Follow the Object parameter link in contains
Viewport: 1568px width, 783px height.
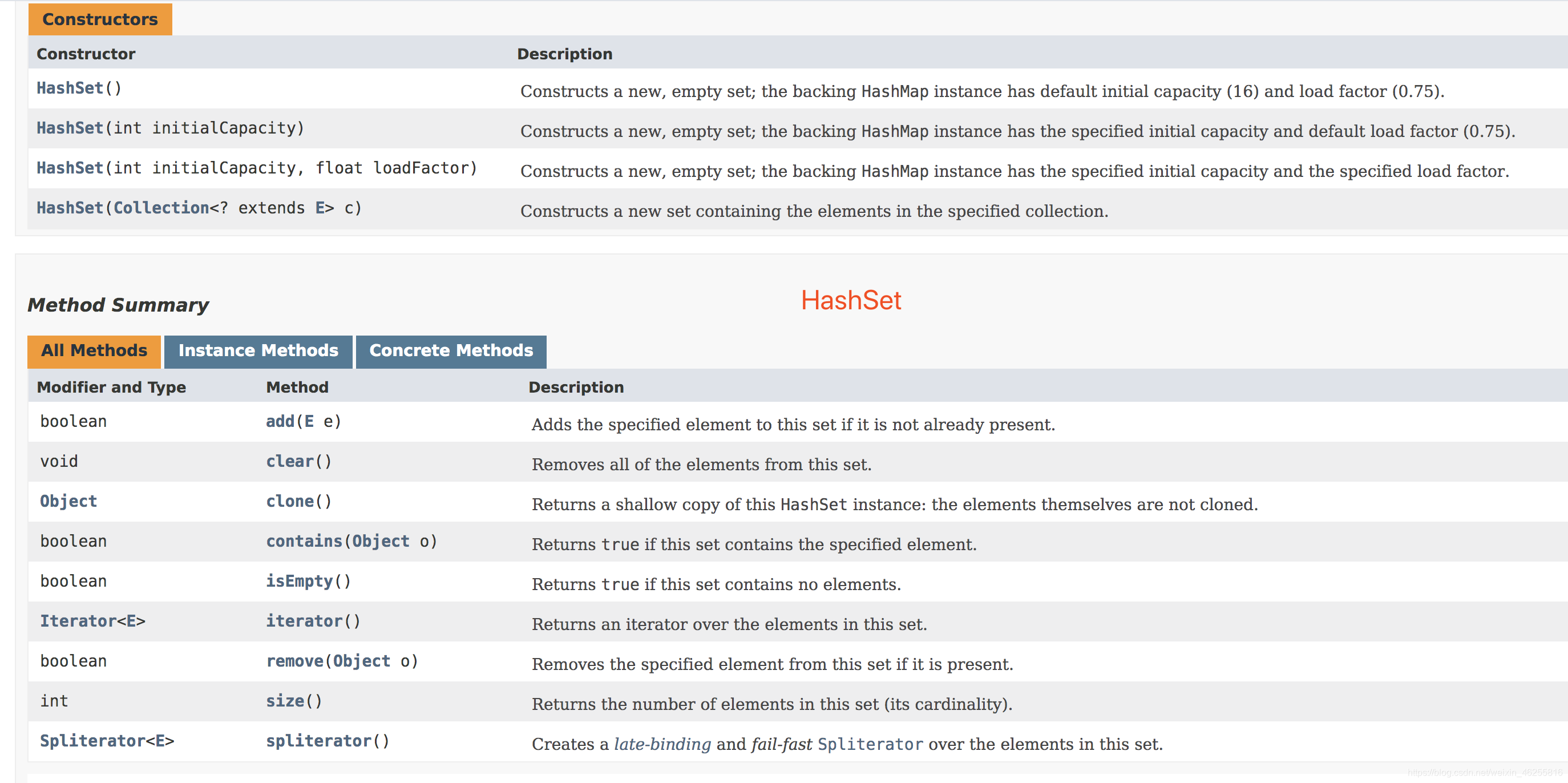coord(381,541)
